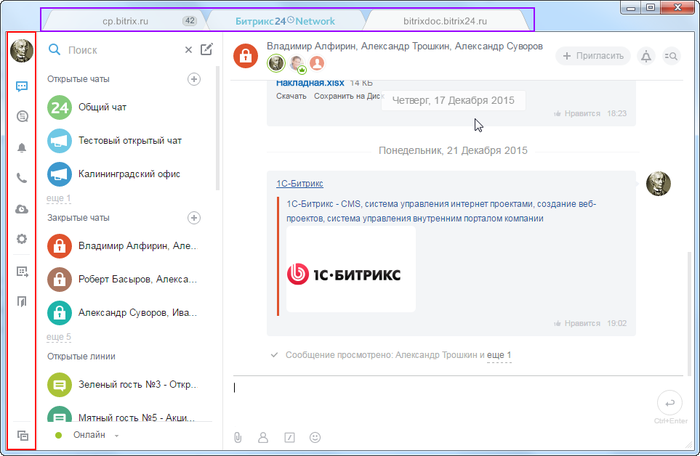
Task: Click the second participant avatar with crown
Action: pos(297,63)
